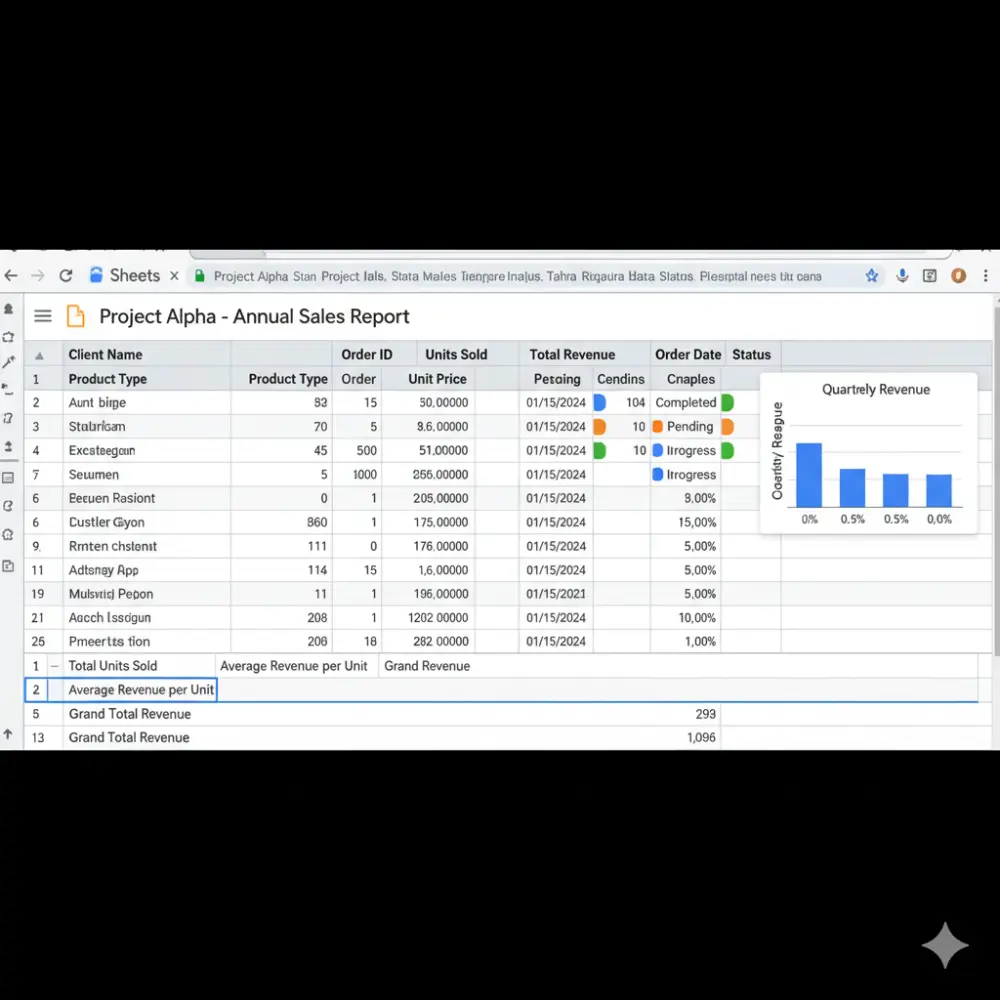
Task: Click the sort triangle in the header corner
Action: point(40,354)
